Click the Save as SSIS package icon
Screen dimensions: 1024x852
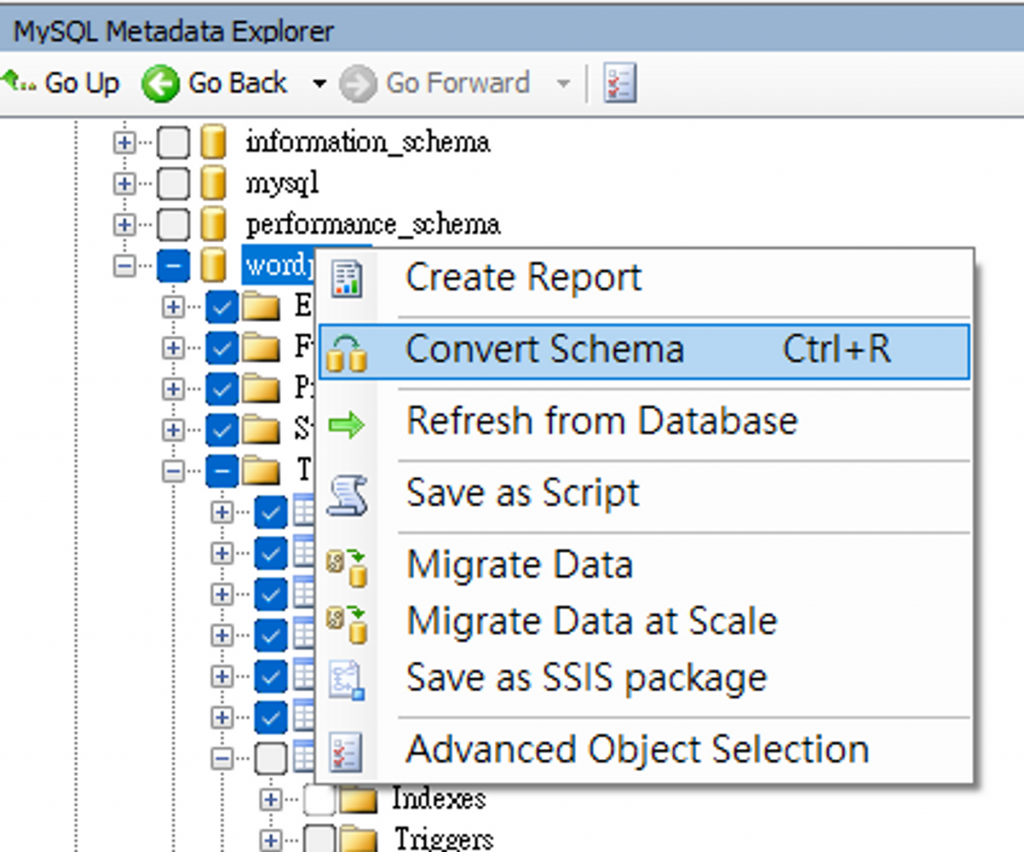click(347, 681)
